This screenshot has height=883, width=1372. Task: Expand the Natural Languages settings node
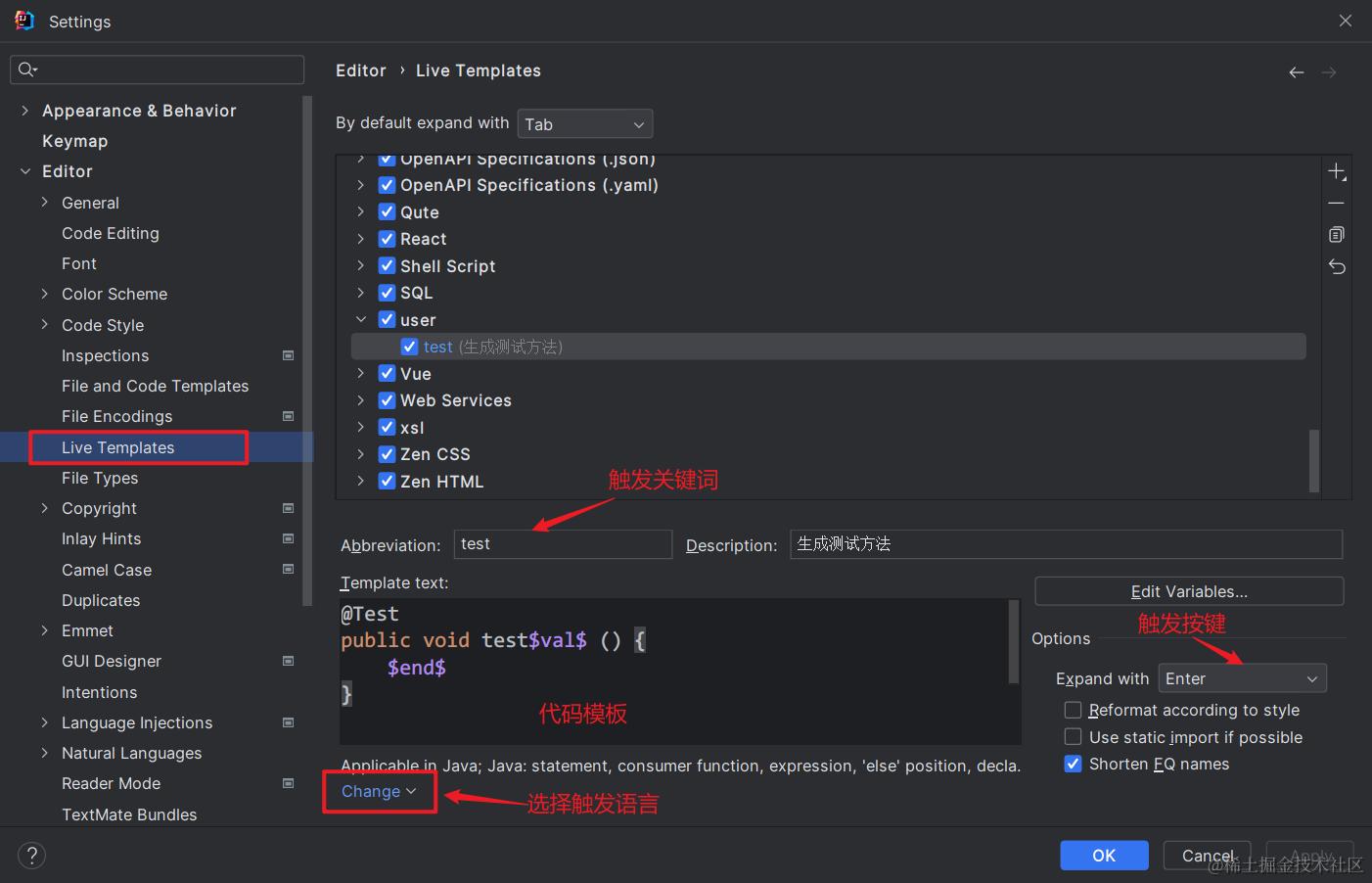point(45,753)
